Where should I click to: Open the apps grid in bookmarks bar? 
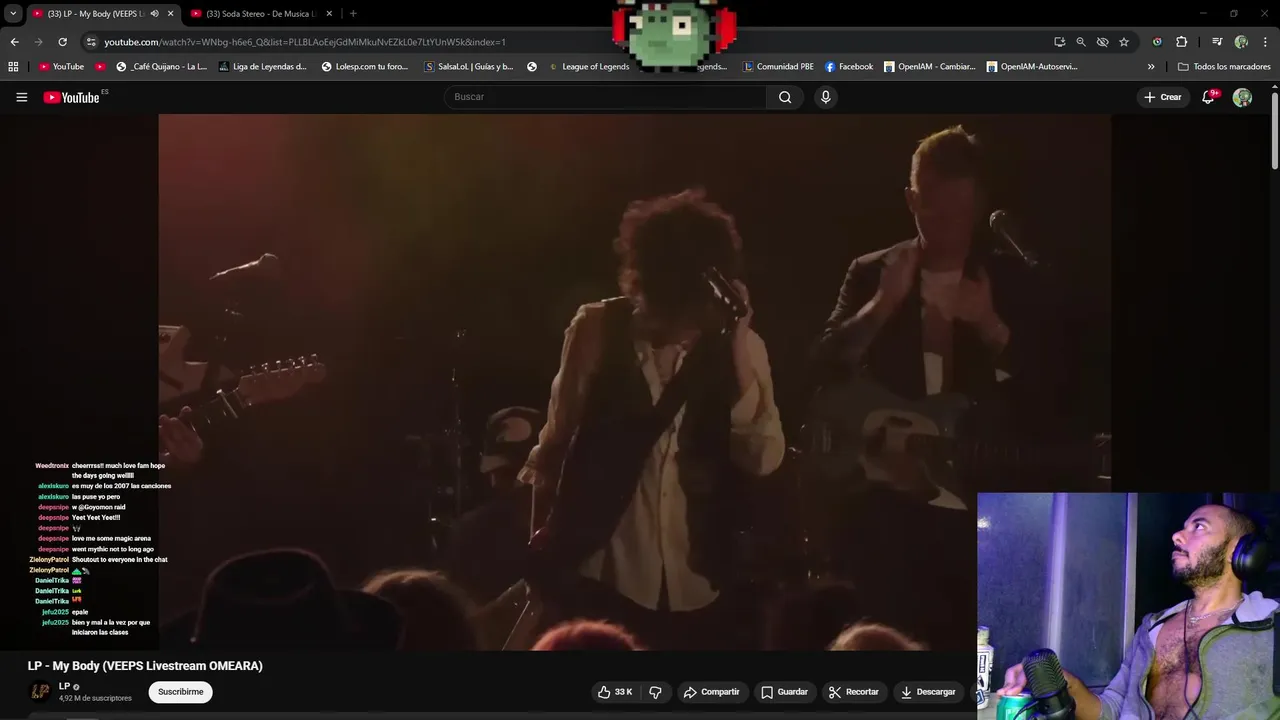coord(13,67)
